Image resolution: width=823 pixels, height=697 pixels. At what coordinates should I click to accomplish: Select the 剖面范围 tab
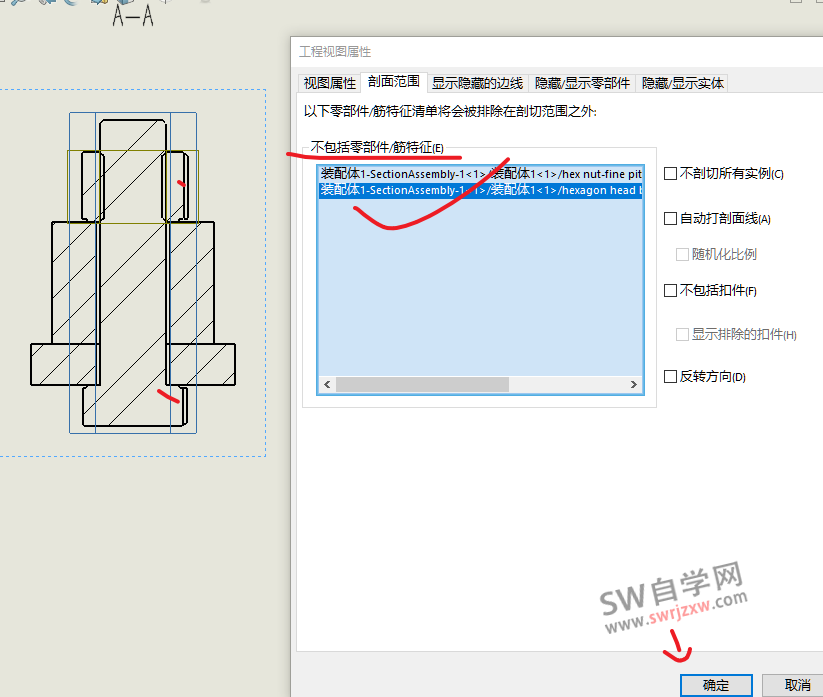coord(395,83)
